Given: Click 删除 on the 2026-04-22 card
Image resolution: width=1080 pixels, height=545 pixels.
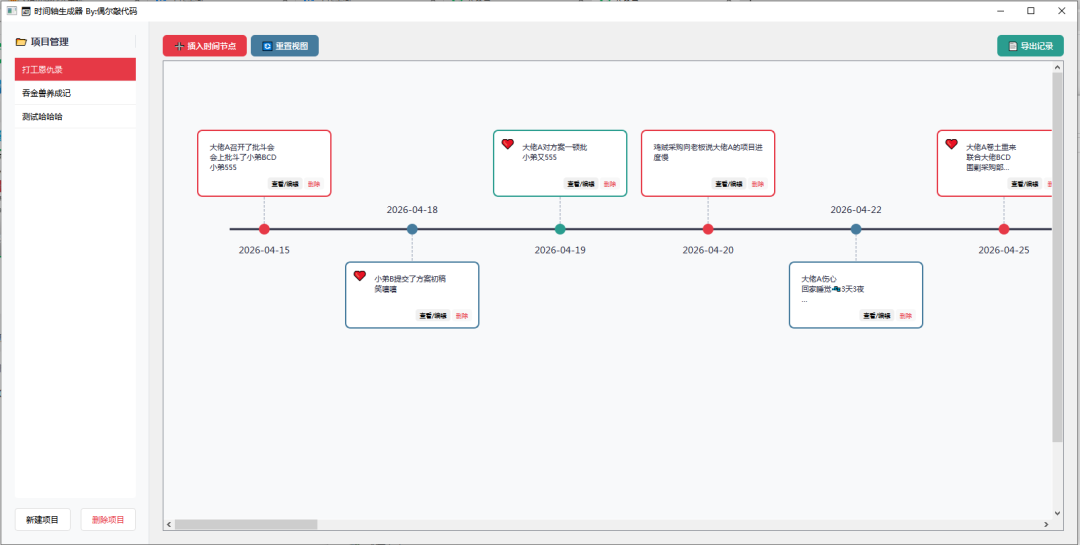Looking at the screenshot, I should 906,316.
